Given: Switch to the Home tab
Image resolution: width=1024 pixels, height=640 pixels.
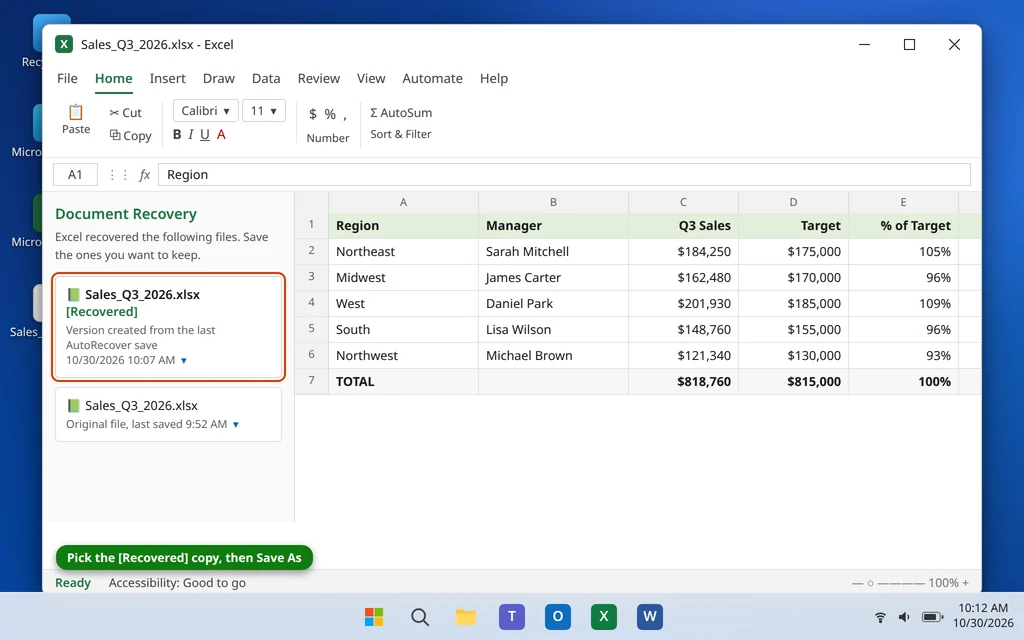Looking at the screenshot, I should (x=114, y=78).
